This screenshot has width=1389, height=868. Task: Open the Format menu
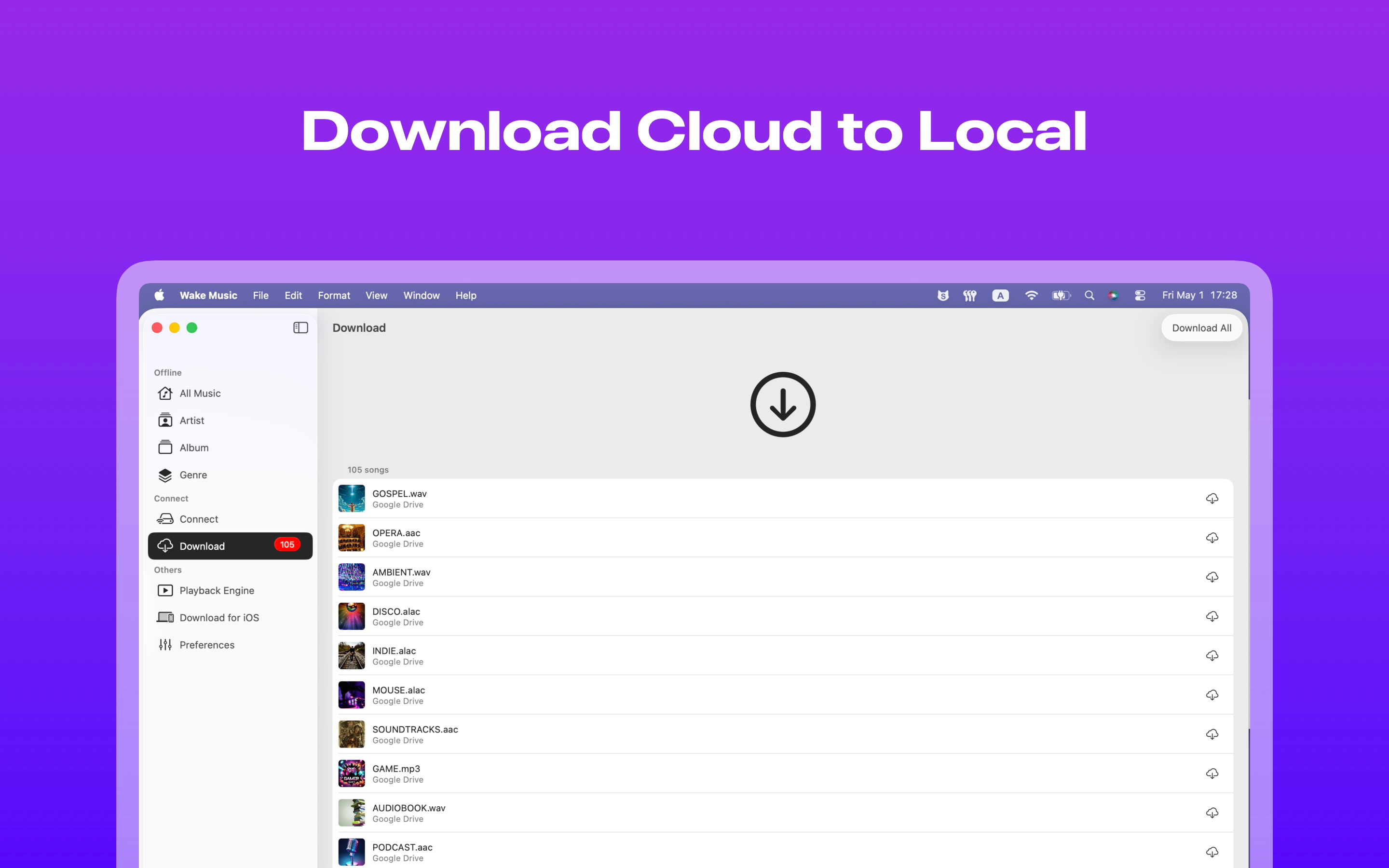click(334, 295)
